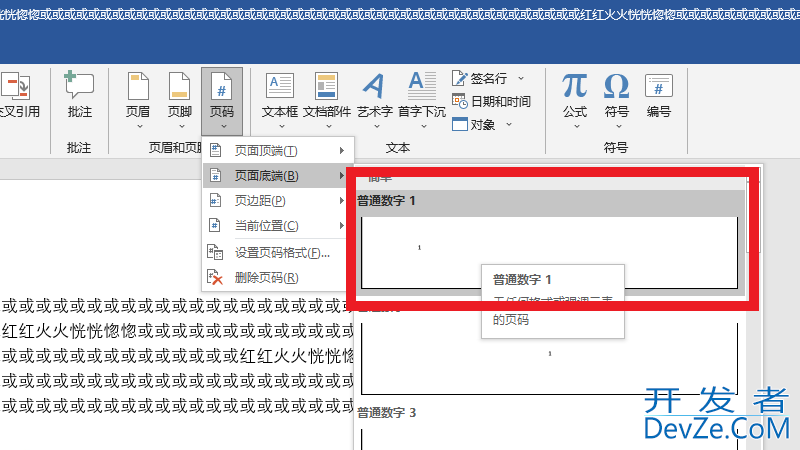Open the 页面顶端 submenu arrow
The height and width of the screenshot is (450, 800).
(342, 151)
